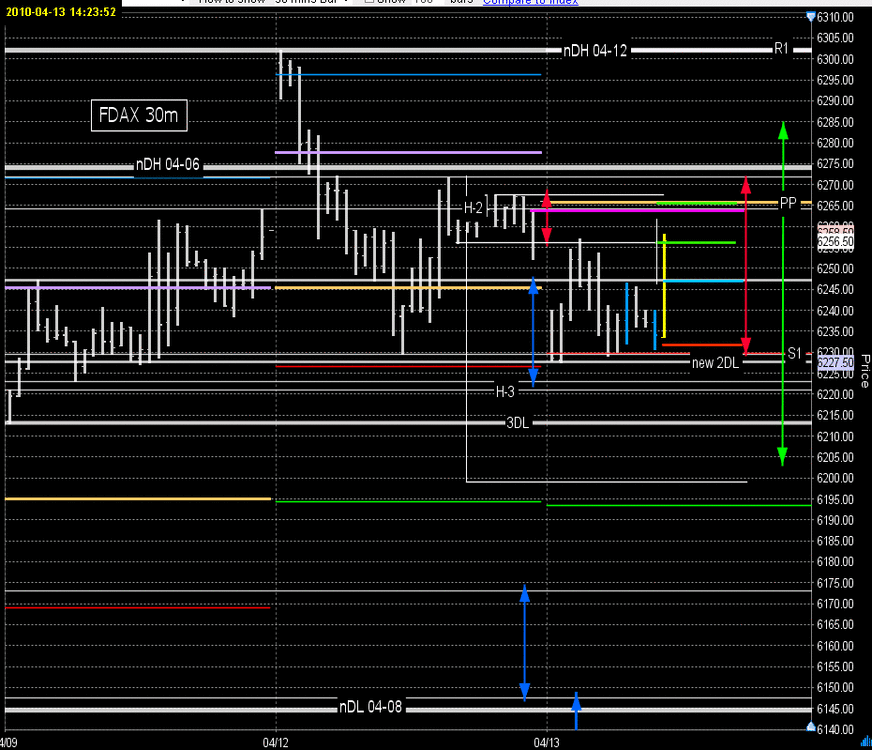Click the 6270.00 price axis value

click(x=835, y=185)
